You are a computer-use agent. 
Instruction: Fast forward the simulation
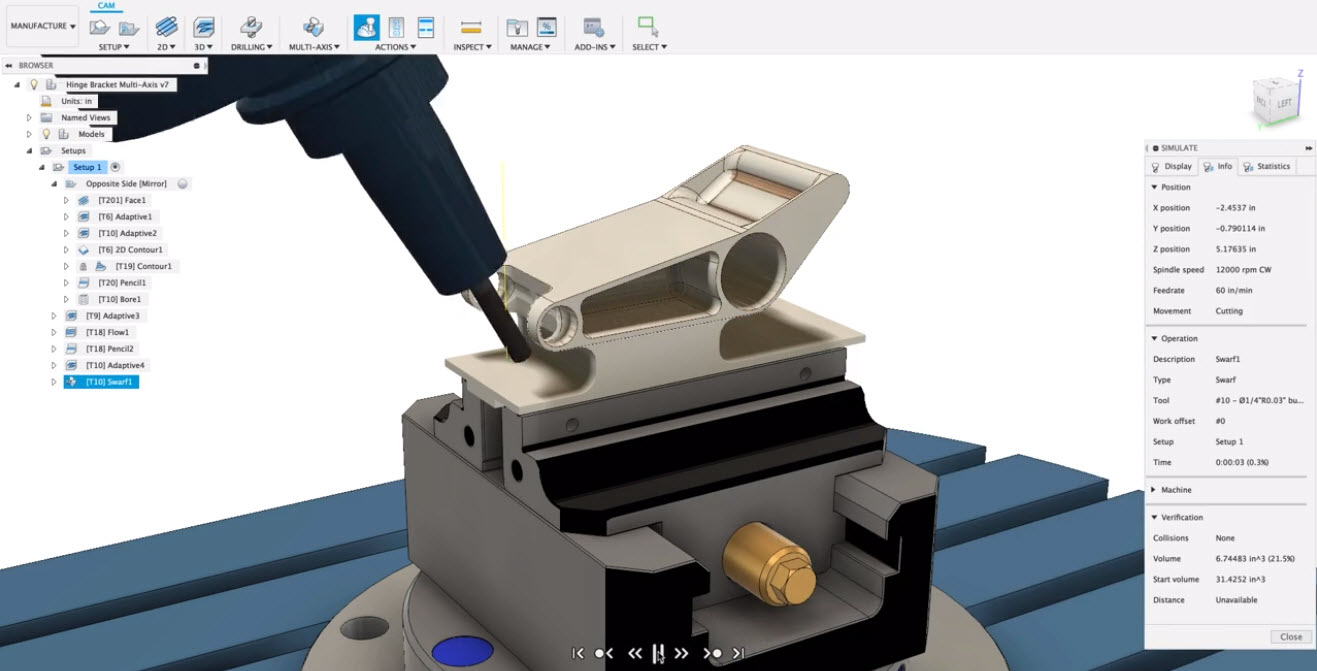(x=681, y=653)
